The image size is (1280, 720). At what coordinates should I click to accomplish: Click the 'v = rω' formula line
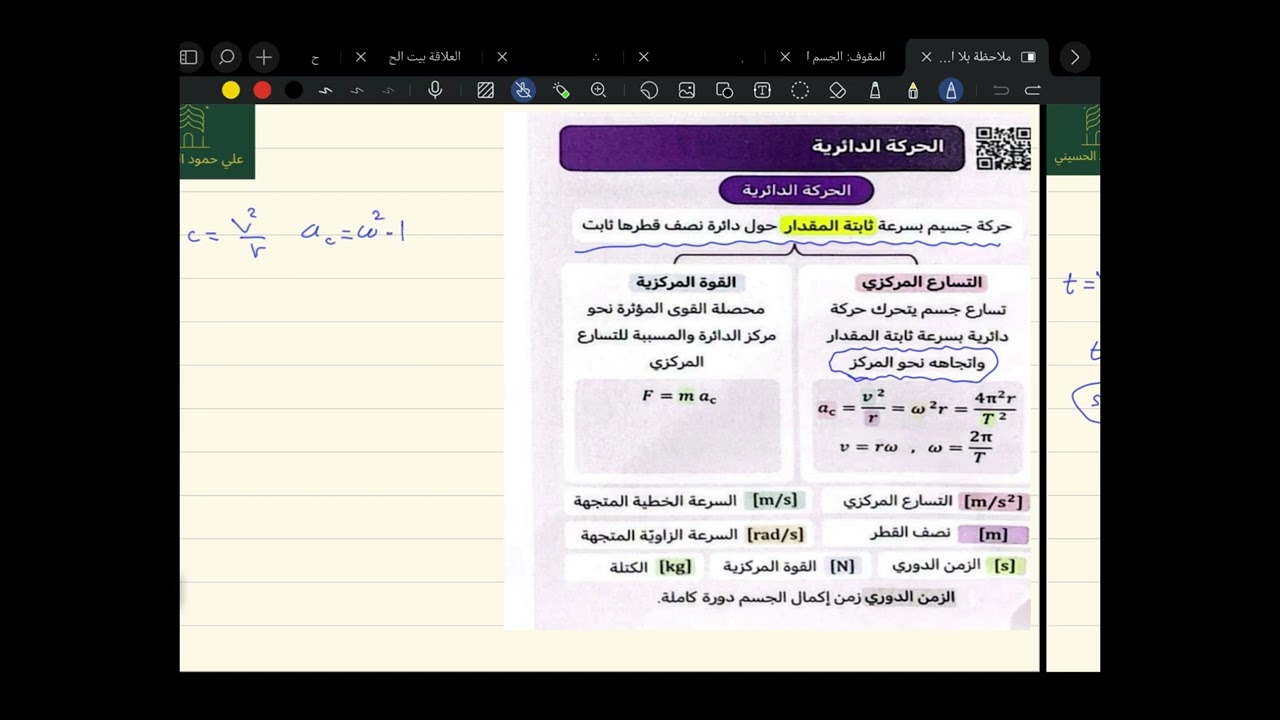tap(868, 447)
